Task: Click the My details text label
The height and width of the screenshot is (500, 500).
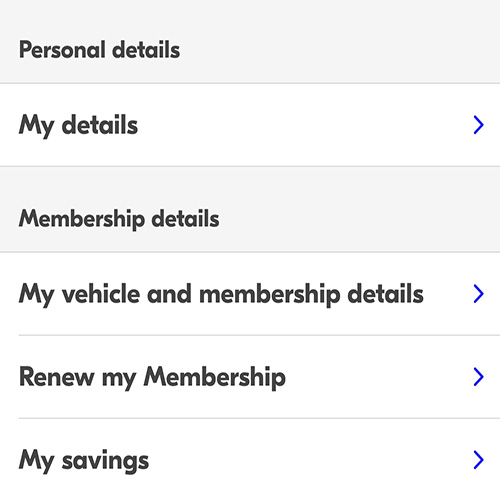Action: point(78,126)
